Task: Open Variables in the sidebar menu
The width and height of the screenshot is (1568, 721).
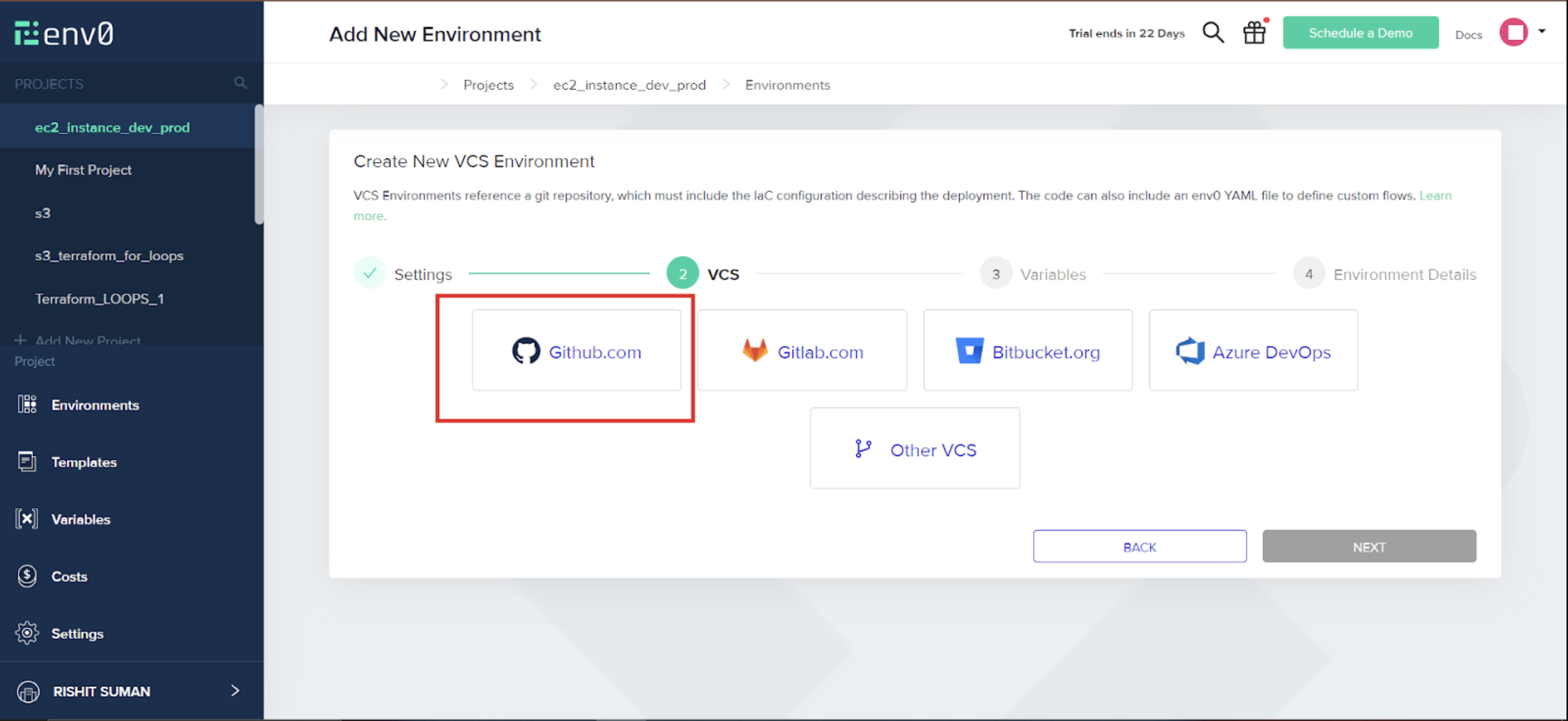Action: coord(81,519)
